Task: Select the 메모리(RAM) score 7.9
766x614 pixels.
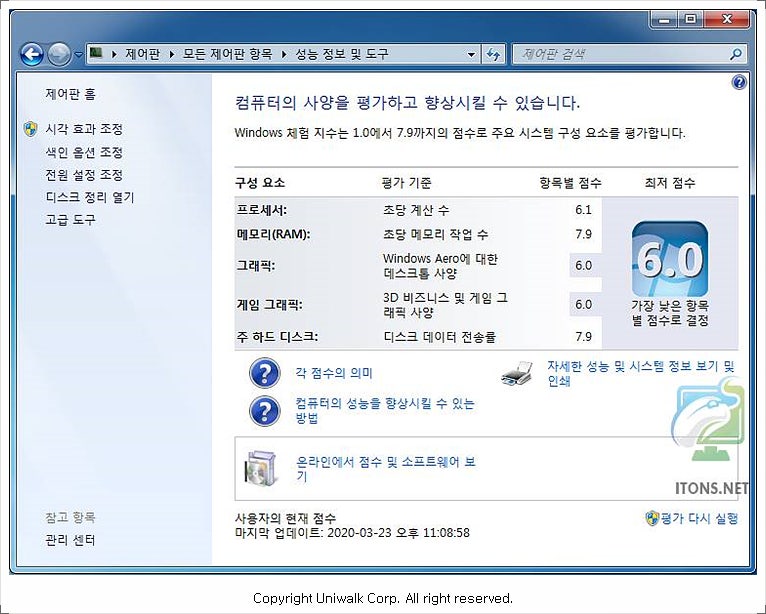Action: pos(583,234)
